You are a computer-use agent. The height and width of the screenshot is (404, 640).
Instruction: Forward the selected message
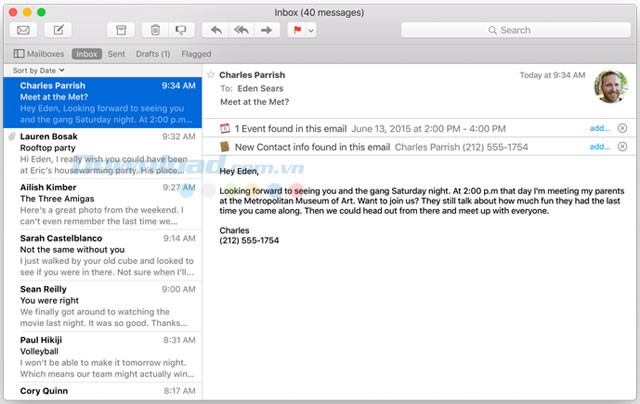(x=267, y=30)
